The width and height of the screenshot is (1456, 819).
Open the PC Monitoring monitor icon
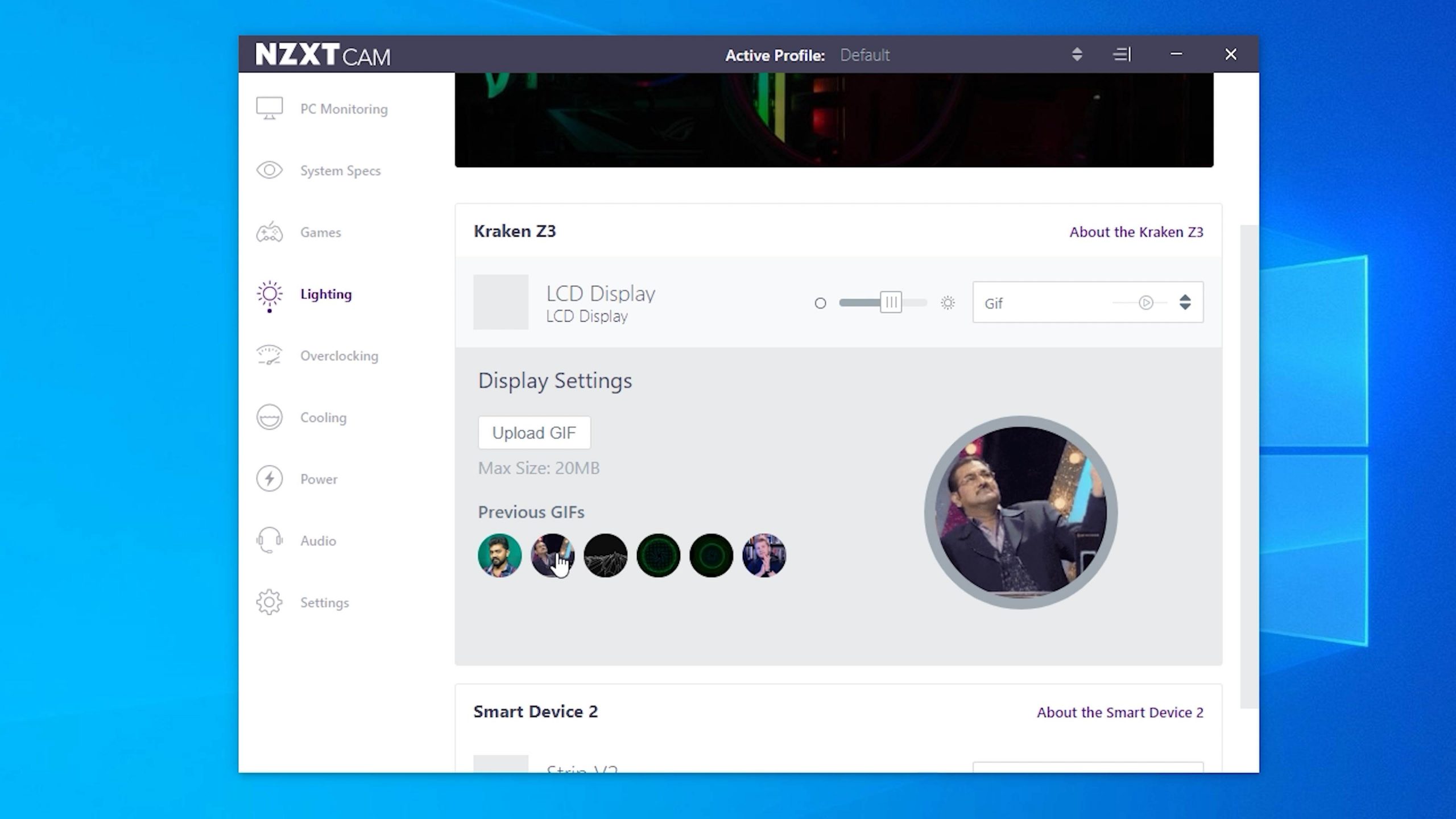[269, 108]
